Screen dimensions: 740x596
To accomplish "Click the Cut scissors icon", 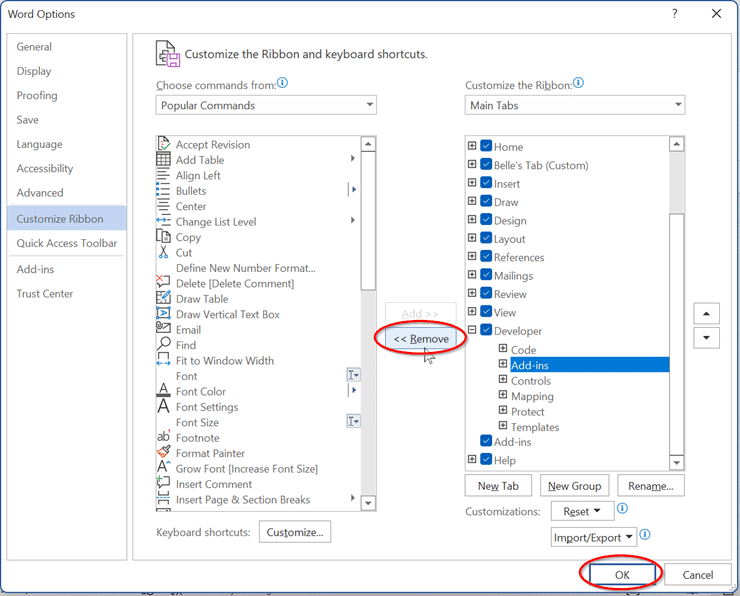I will [x=163, y=252].
